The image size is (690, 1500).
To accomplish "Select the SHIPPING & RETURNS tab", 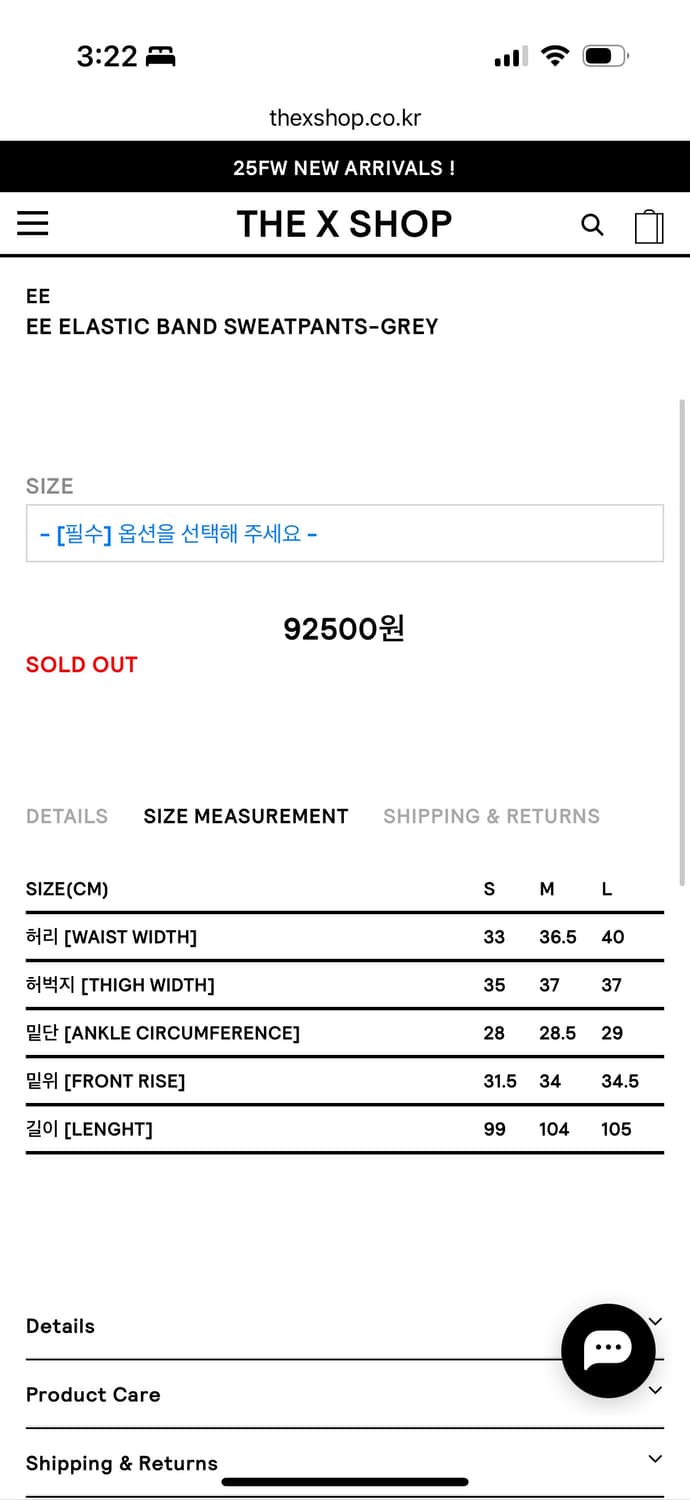I will click(491, 816).
